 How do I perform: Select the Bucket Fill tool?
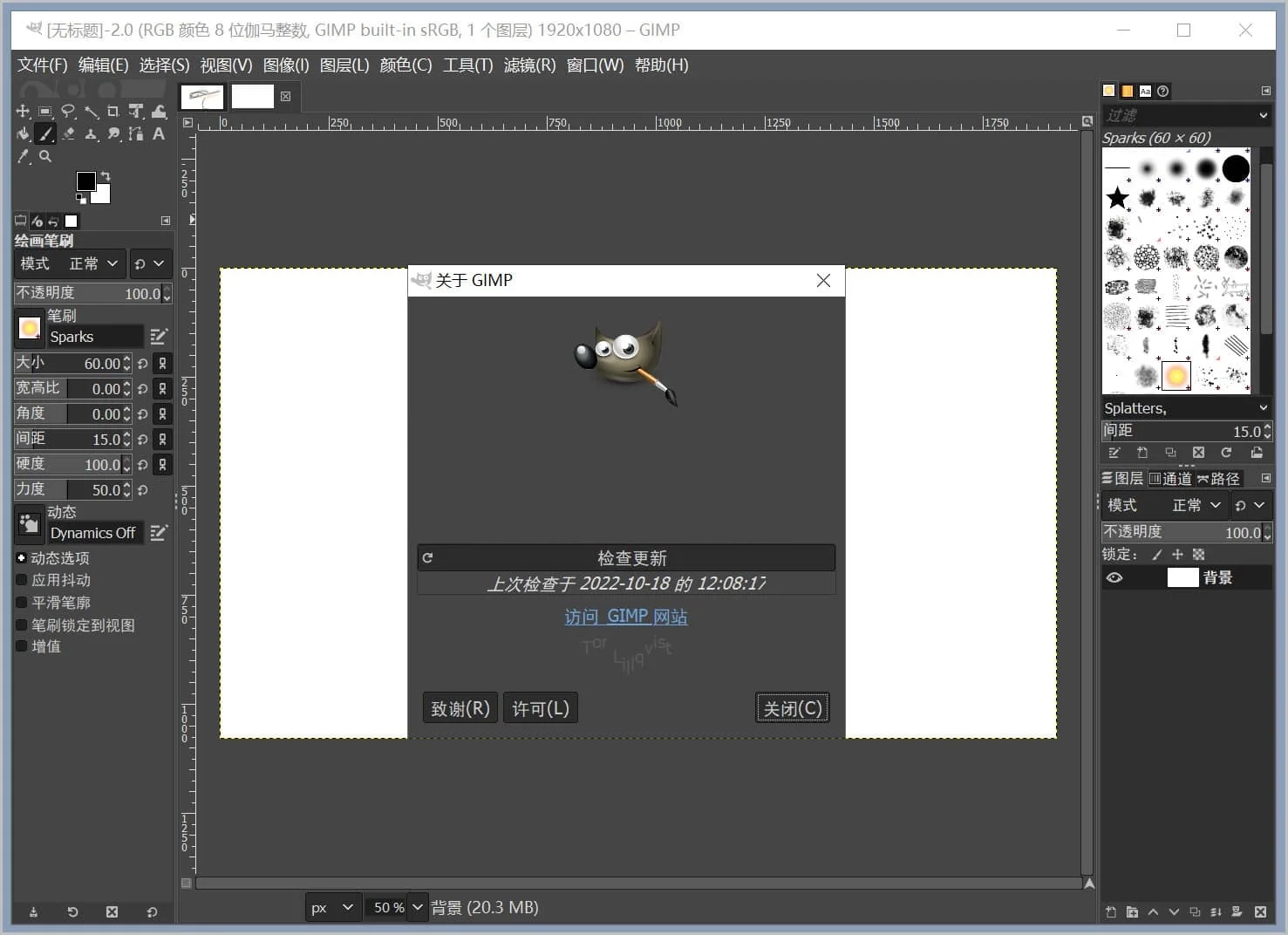[23, 133]
